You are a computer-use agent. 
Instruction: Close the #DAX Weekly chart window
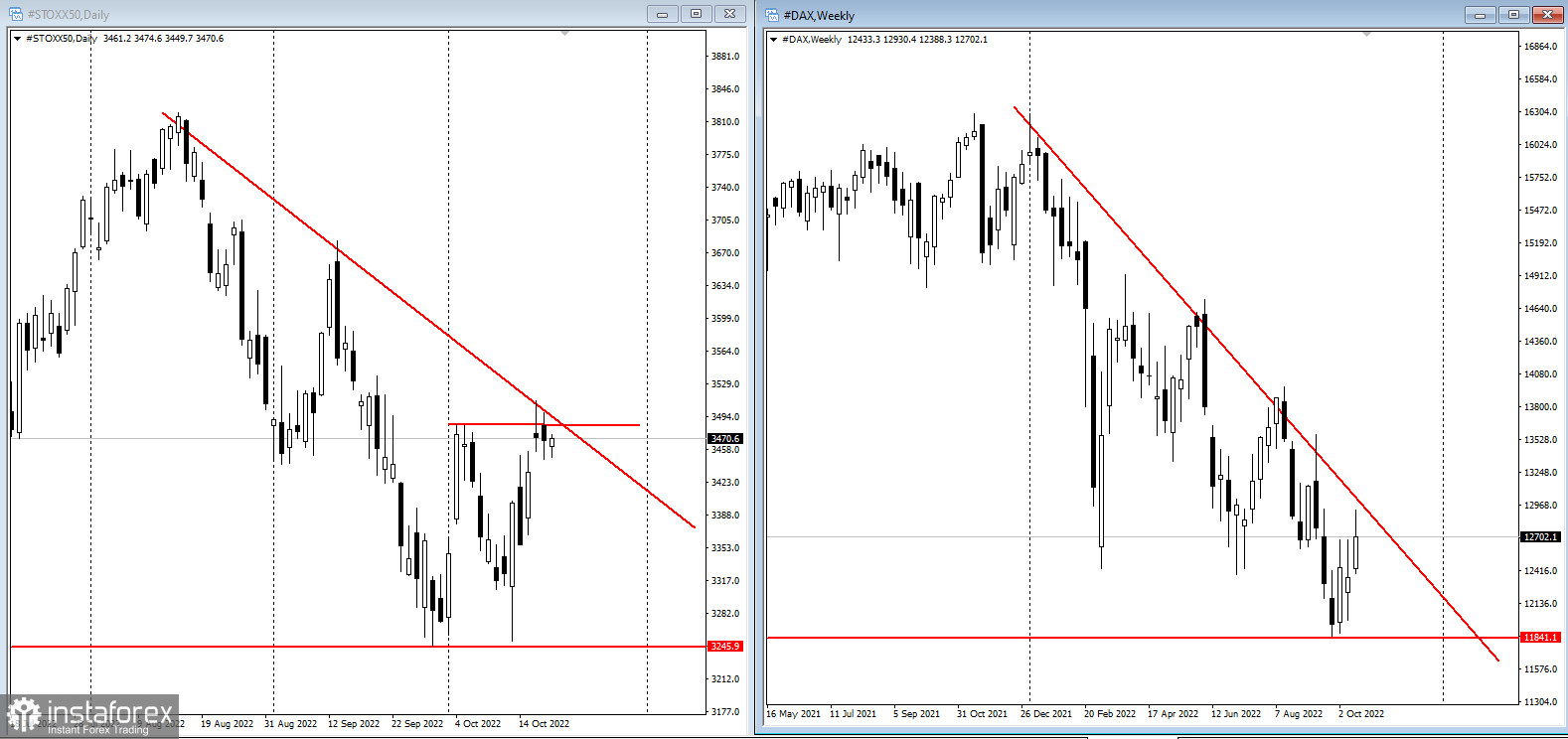pos(1548,15)
